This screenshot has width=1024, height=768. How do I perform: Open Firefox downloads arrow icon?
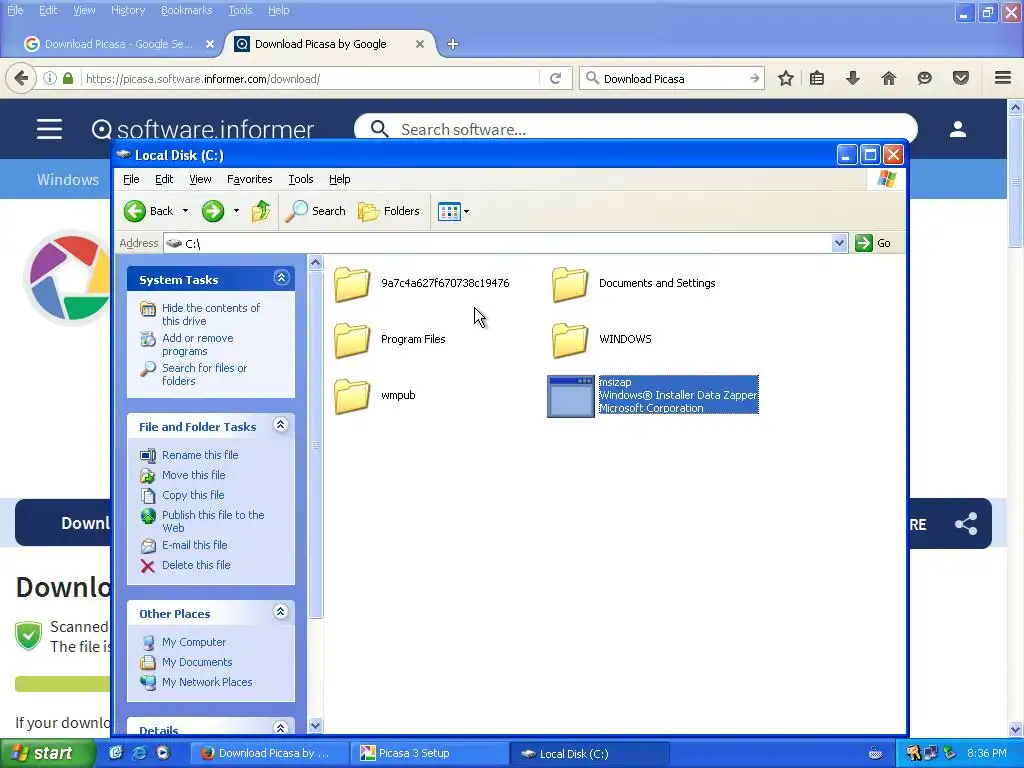[x=853, y=78]
